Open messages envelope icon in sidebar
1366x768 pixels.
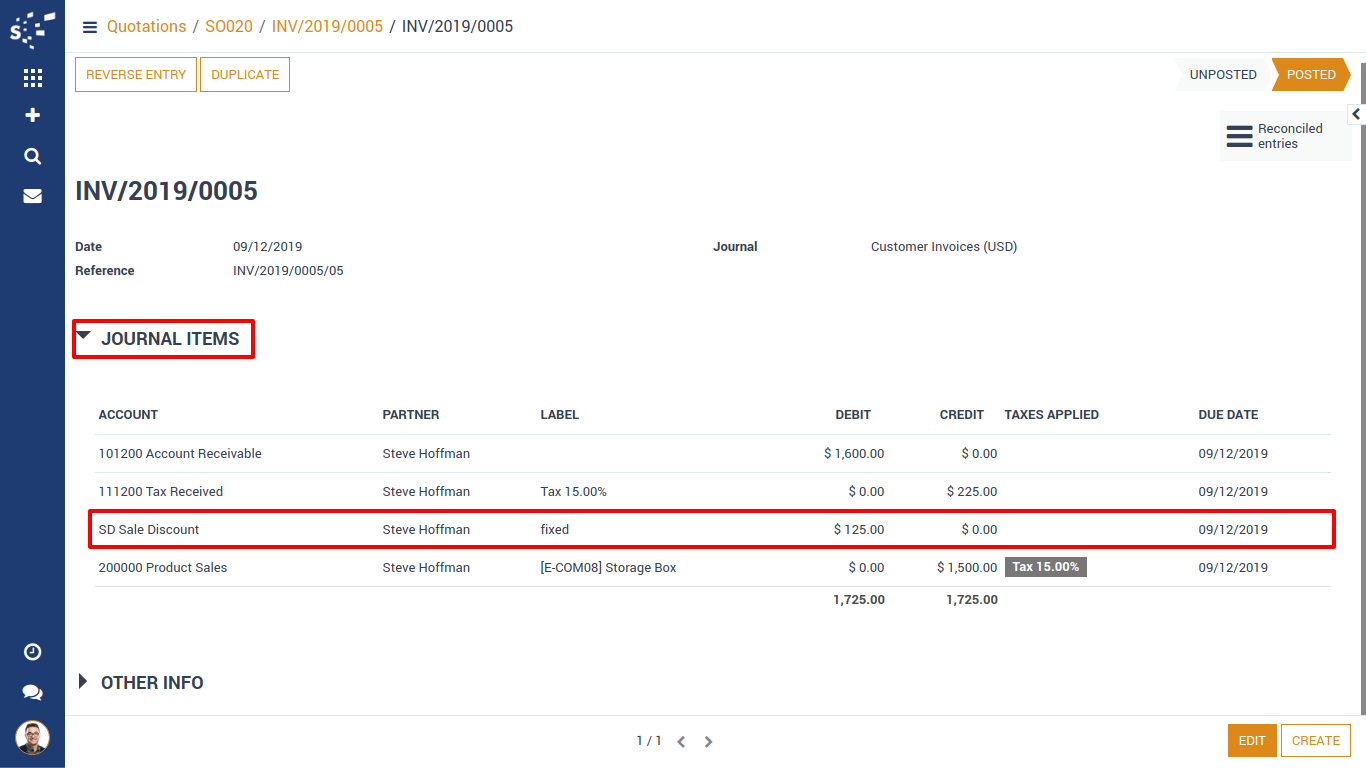(x=32, y=196)
